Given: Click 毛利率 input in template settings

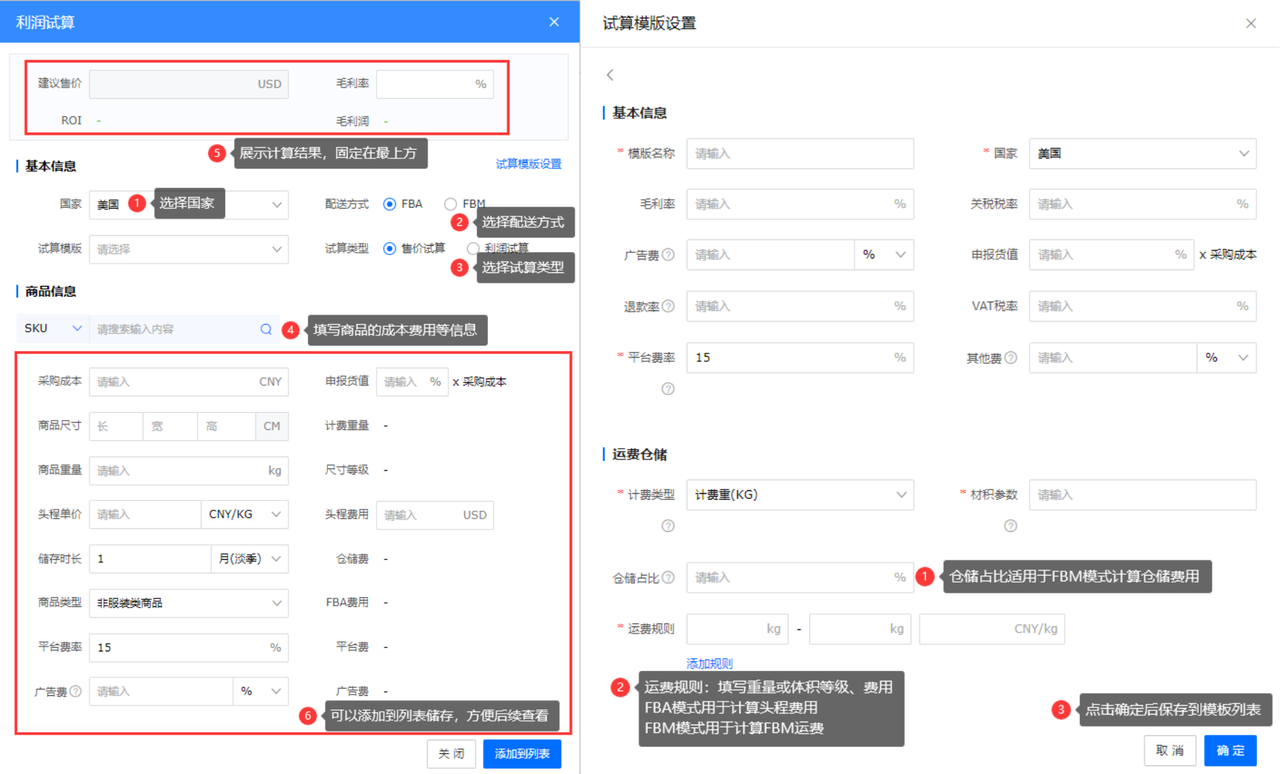Looking at the screenshot, I should click(x=800, y=204).
